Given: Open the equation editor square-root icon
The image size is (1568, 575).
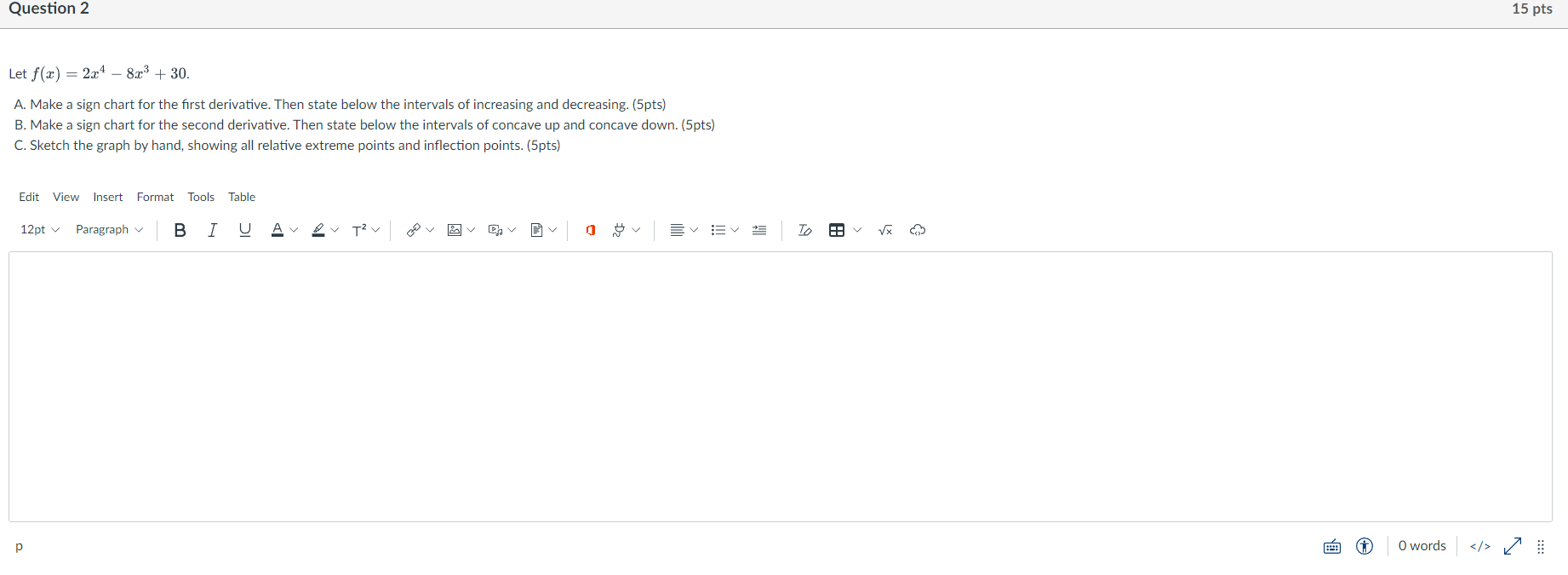Looking at the screenshot, I should 885,230.
